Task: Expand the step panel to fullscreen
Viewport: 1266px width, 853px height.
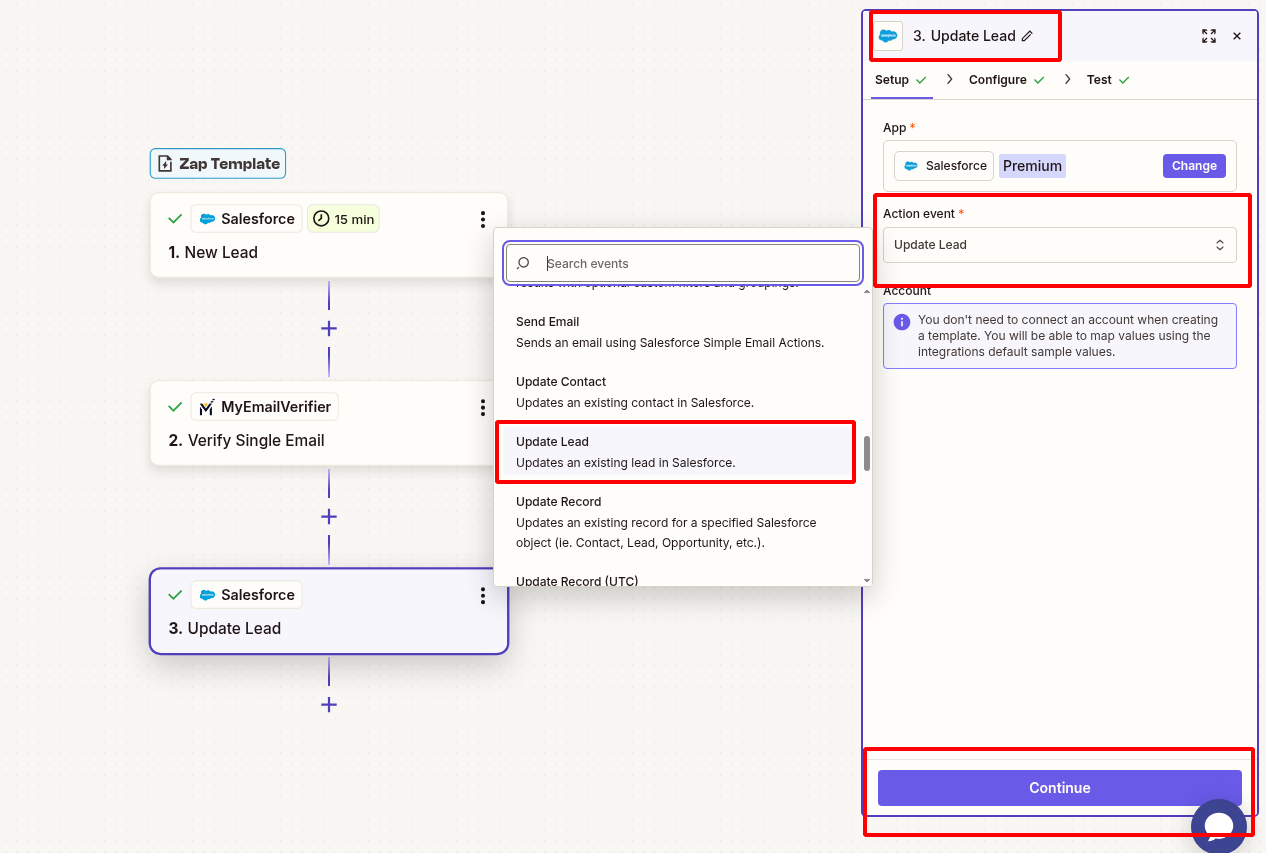Action: [x=1209, y=35]
